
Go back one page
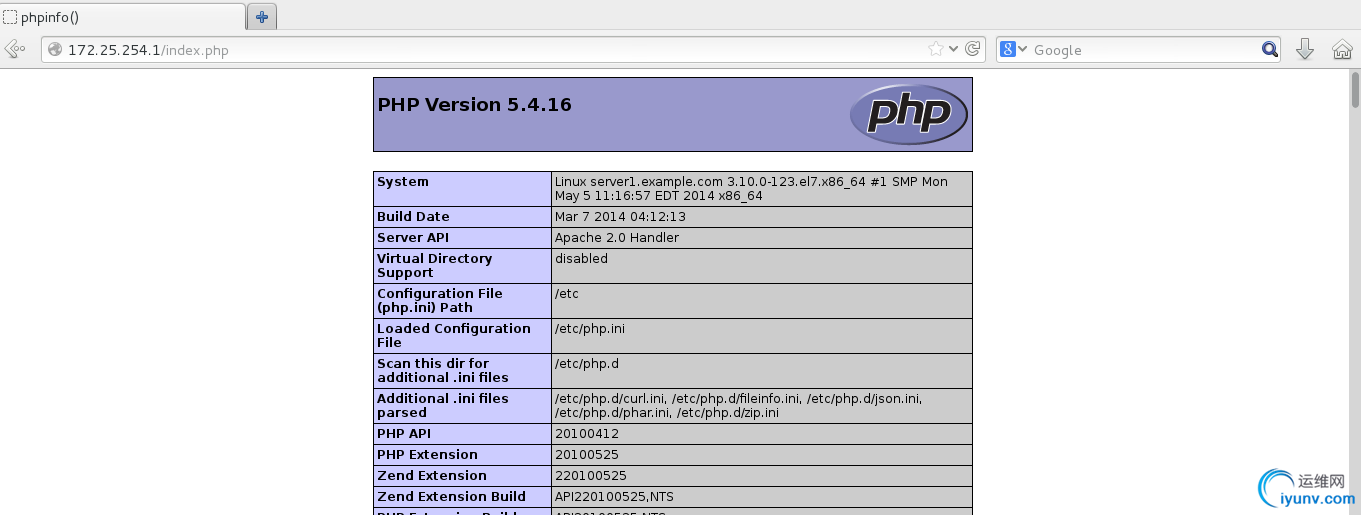click(14, 49)
